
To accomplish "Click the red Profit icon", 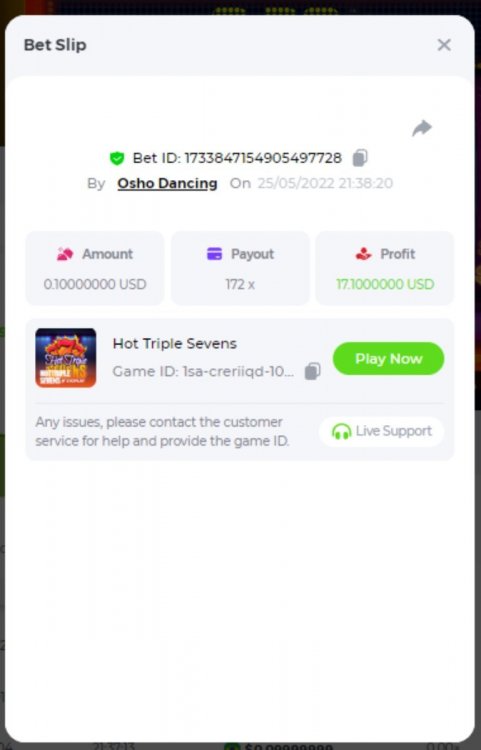I will coord(363,254).
